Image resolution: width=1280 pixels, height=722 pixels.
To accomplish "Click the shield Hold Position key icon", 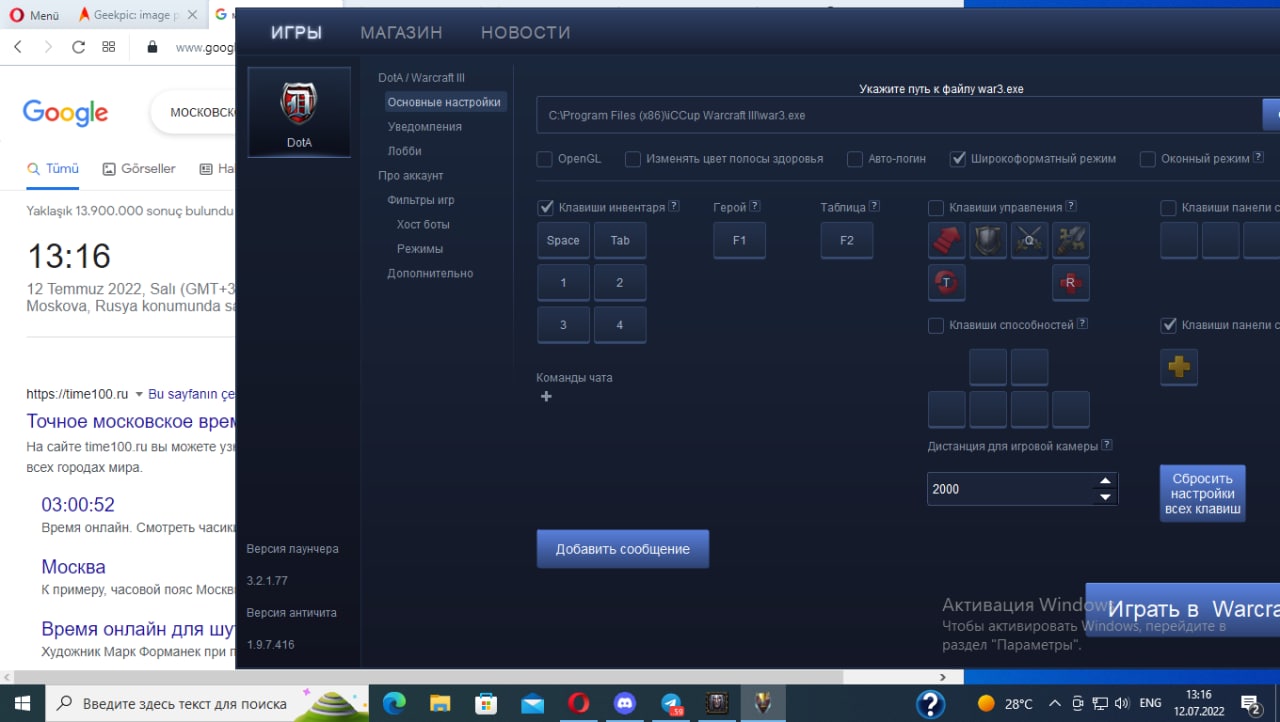I will [x=988, y=240].
